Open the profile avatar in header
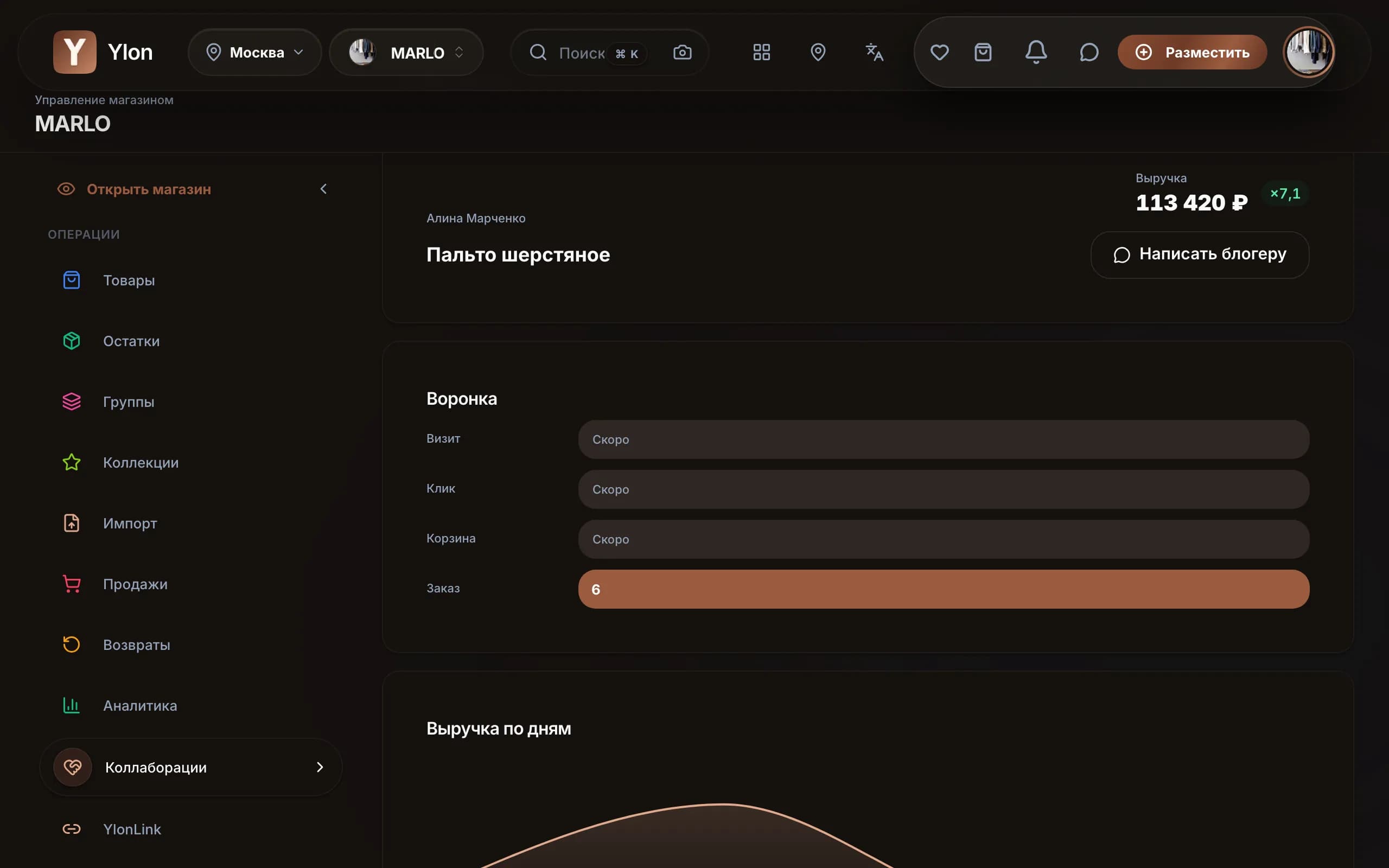1389x868 pixels. (x=1309, y=52)
